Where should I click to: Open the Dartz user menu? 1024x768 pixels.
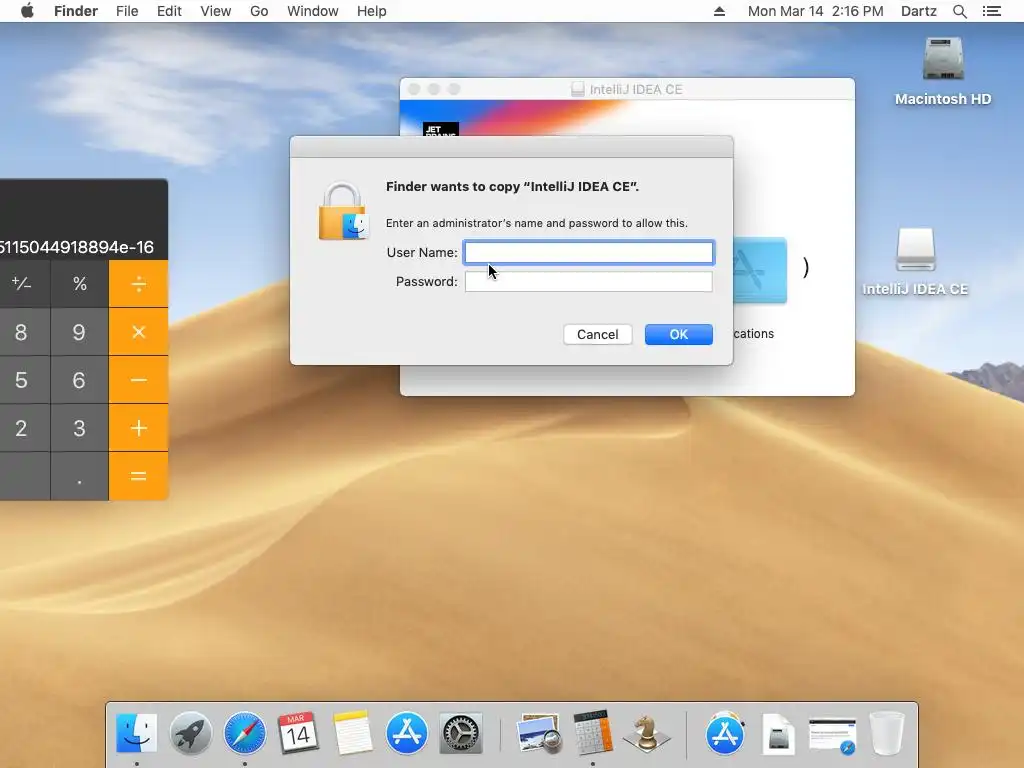tap(918, 11)
